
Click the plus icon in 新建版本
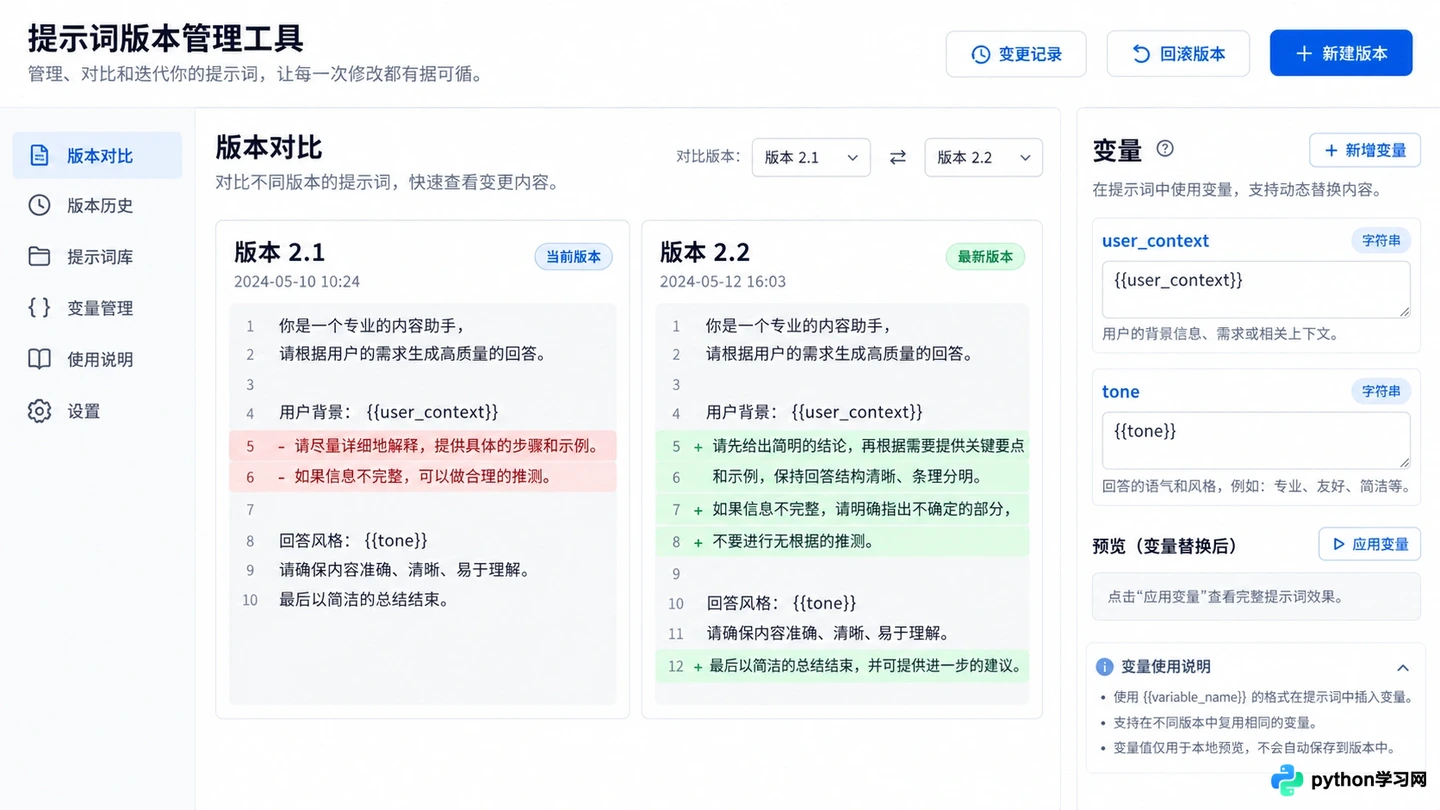(1304, 54)
